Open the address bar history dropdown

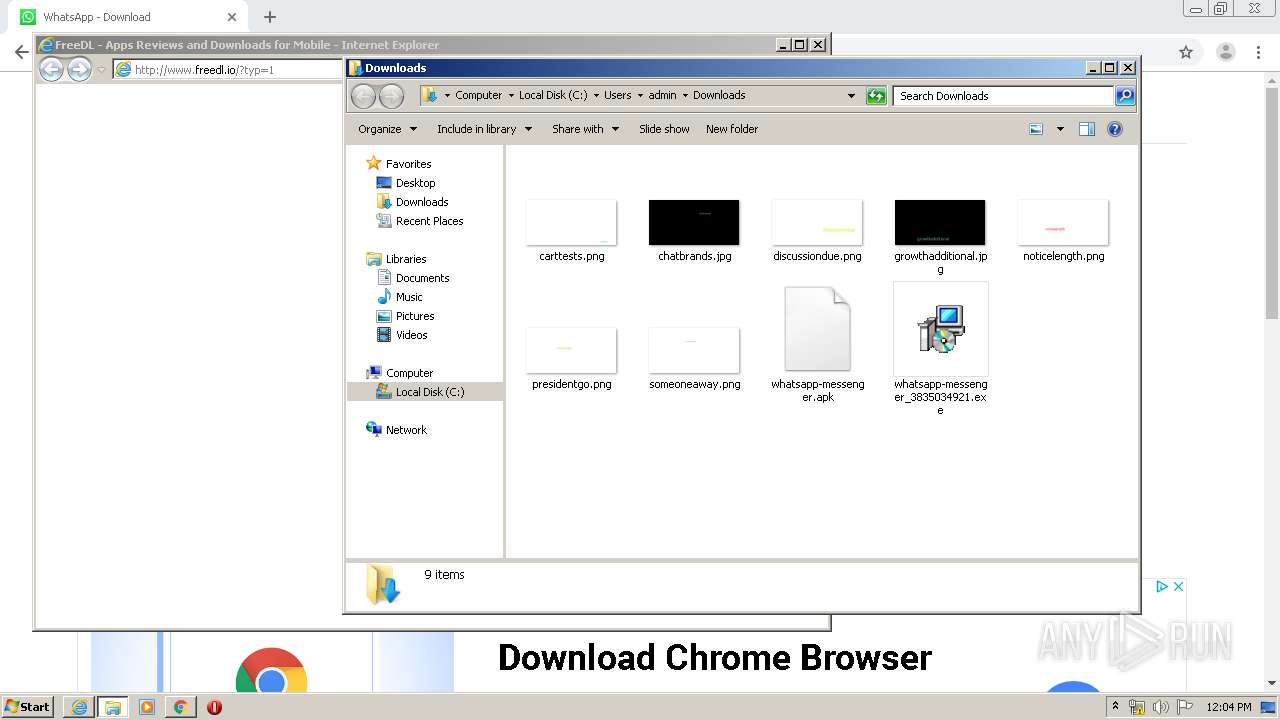click(851, 96)
